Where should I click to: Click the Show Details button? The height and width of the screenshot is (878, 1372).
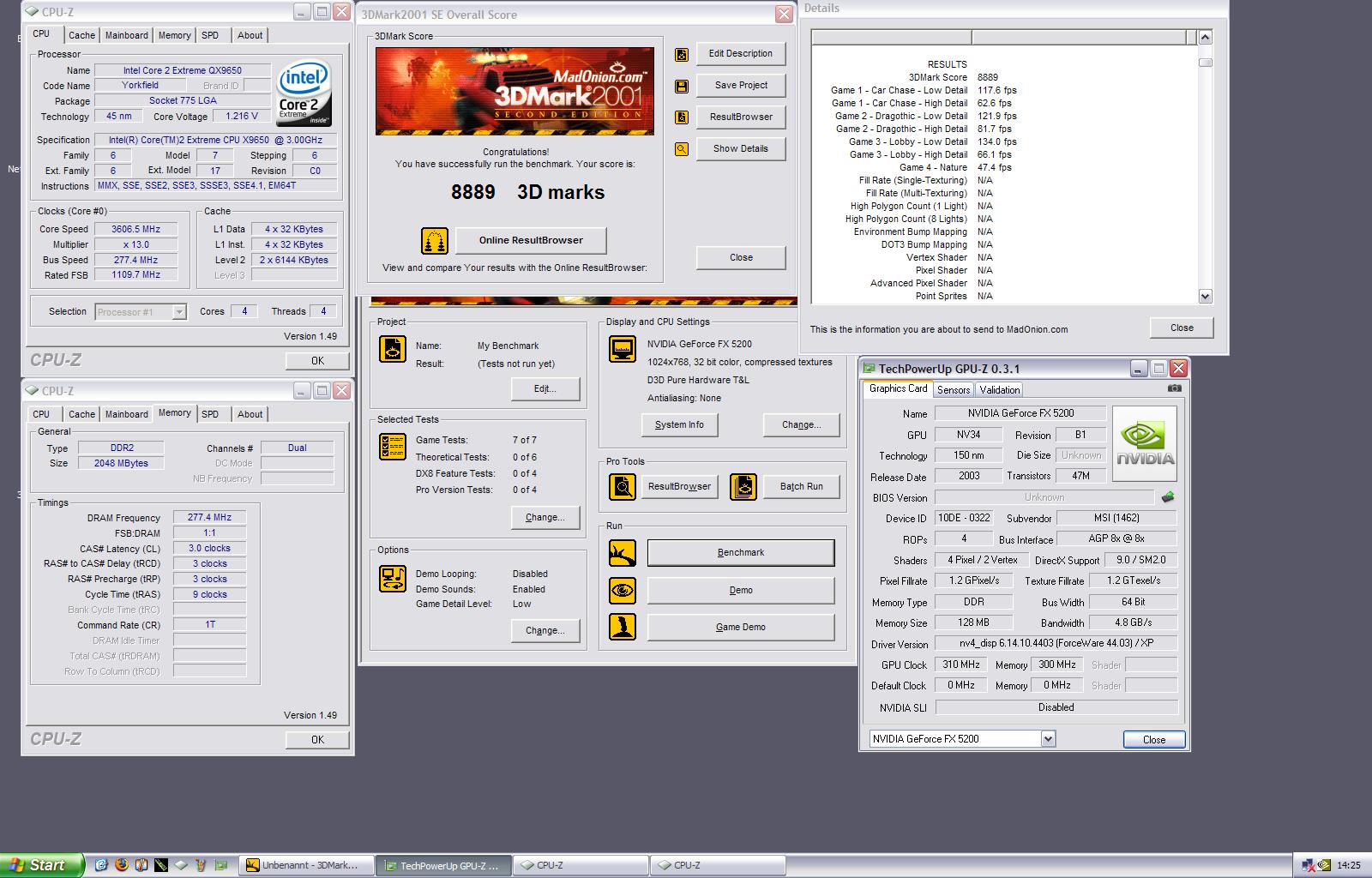[741, 149]
